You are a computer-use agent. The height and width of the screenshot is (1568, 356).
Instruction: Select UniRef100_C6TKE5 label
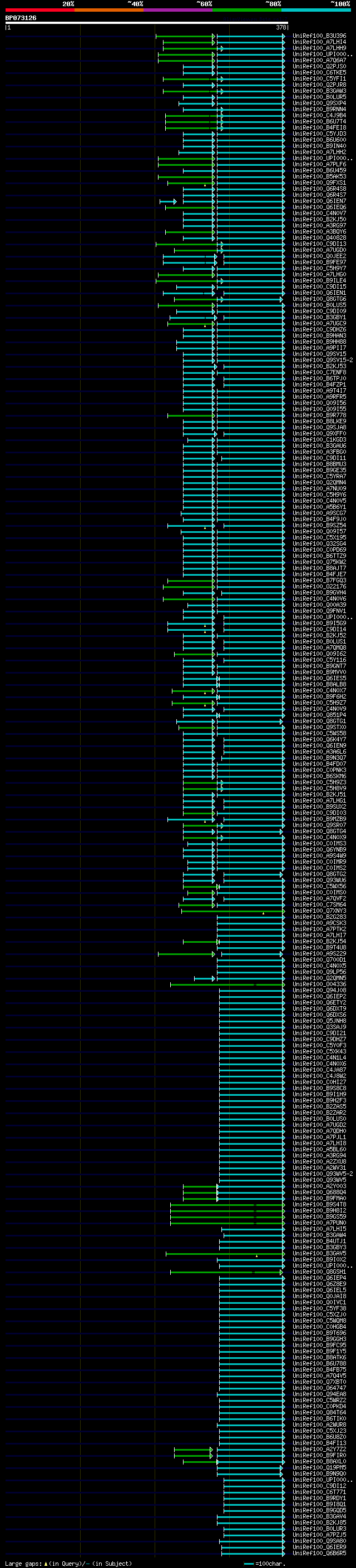point(319,72)
